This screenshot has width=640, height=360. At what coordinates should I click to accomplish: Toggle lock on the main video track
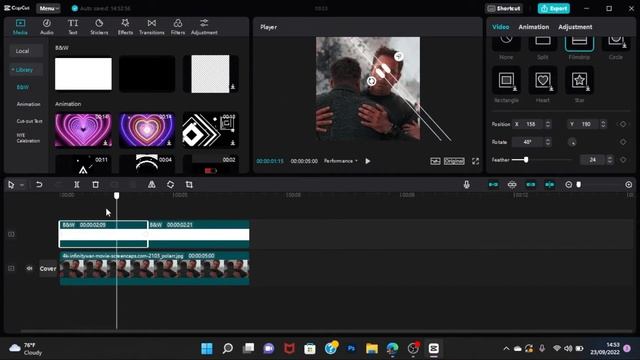(x=11, y=268)
